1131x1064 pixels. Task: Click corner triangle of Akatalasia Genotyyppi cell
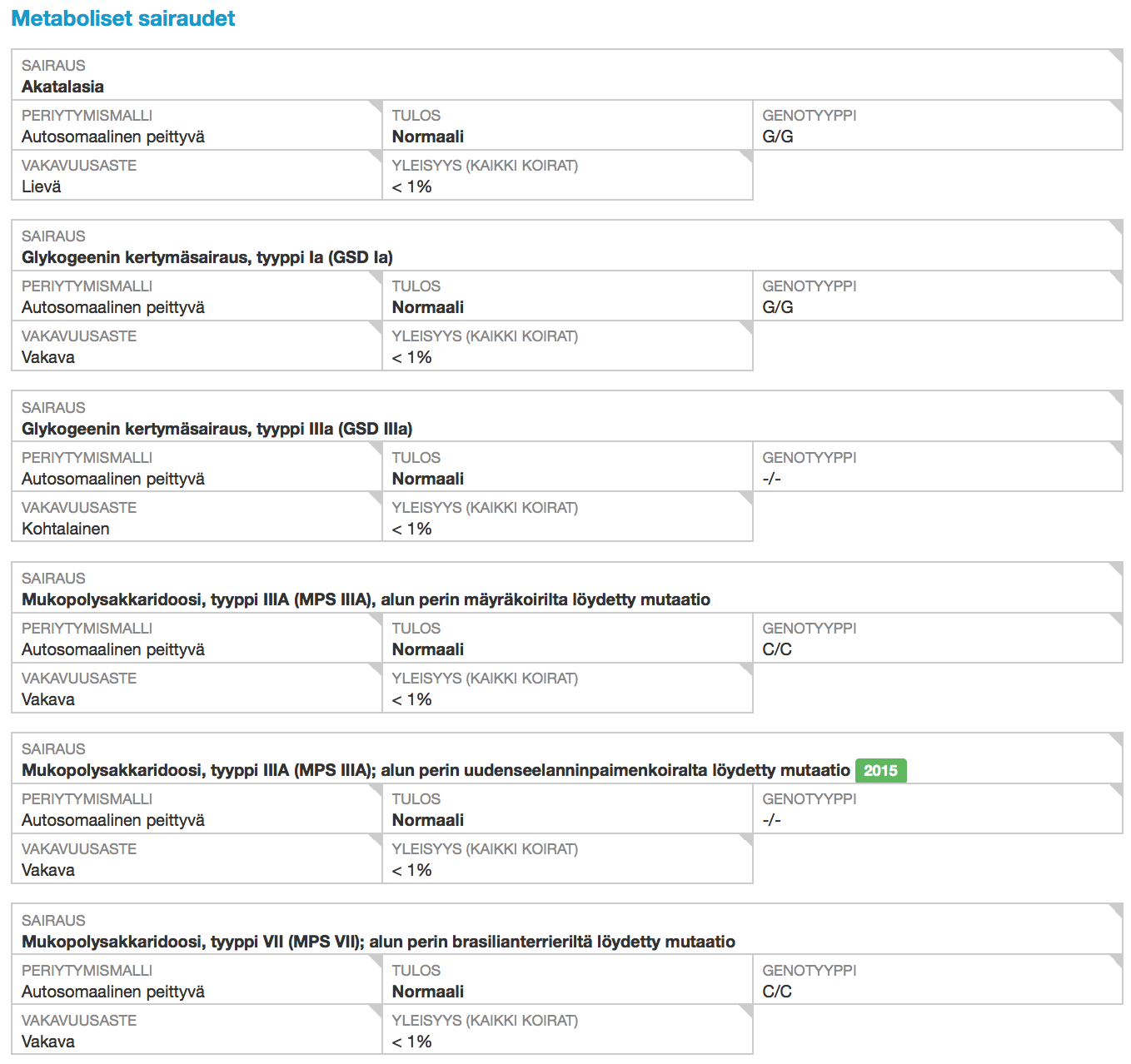pyautogui.click(x=1118, y=106)
